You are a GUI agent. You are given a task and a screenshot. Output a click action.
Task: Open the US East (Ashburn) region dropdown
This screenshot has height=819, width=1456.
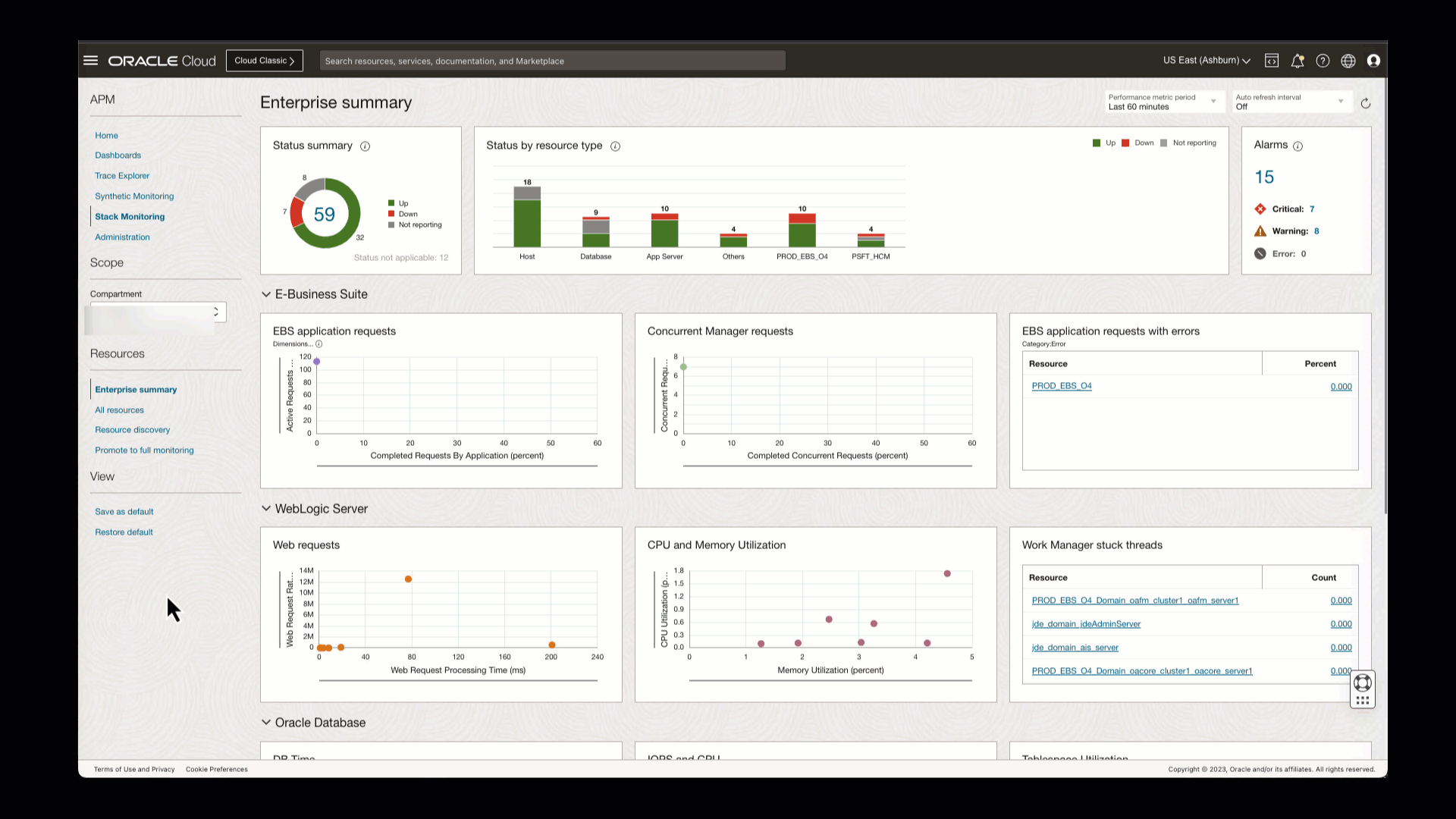click(x=1207, y=61)
